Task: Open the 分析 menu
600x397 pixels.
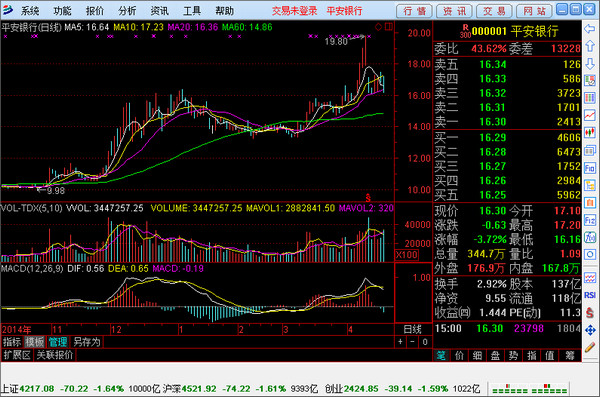Action: pyautogui.click(x=127, y=11)
